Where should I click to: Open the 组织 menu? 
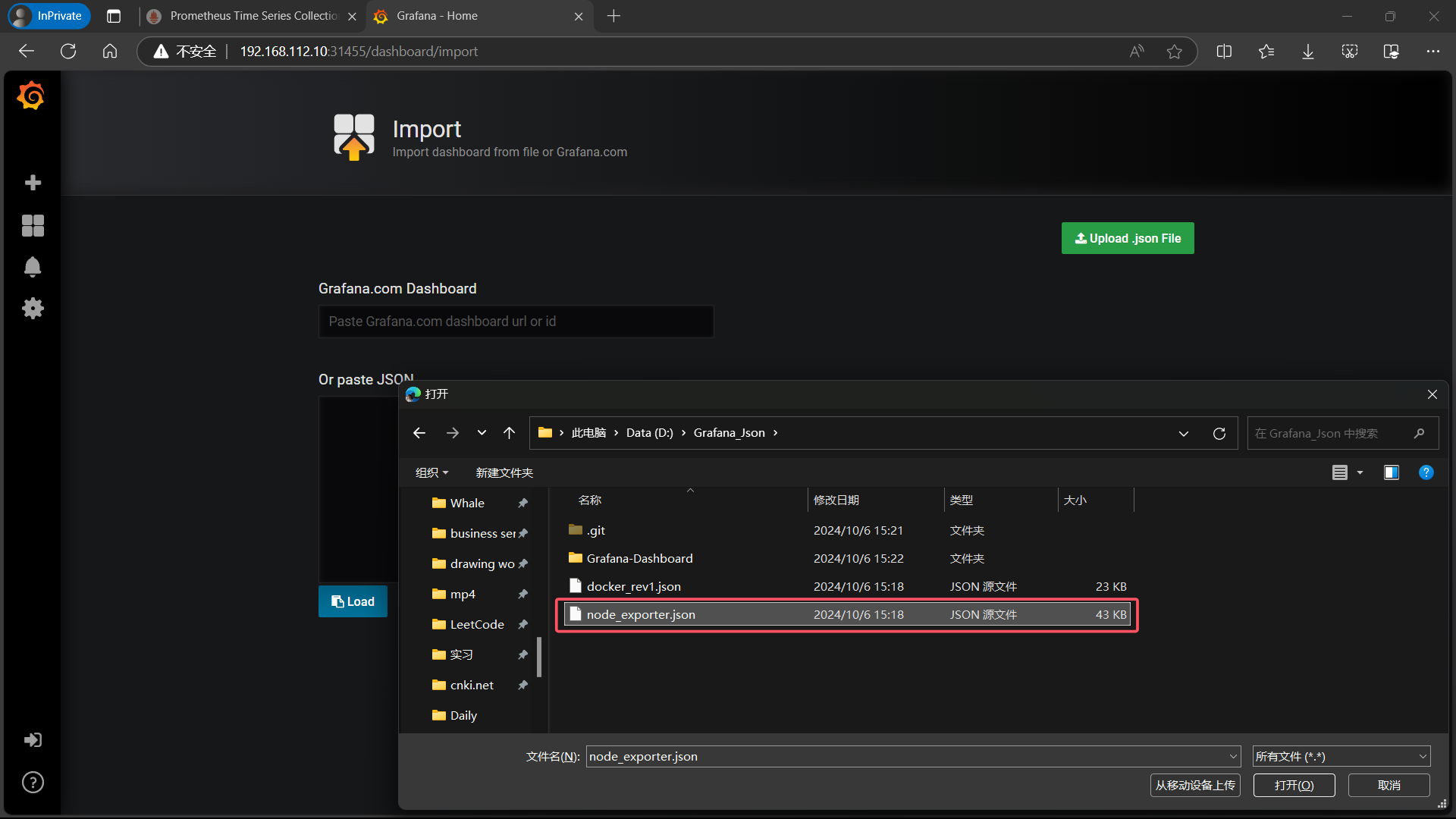click(431, 472)
